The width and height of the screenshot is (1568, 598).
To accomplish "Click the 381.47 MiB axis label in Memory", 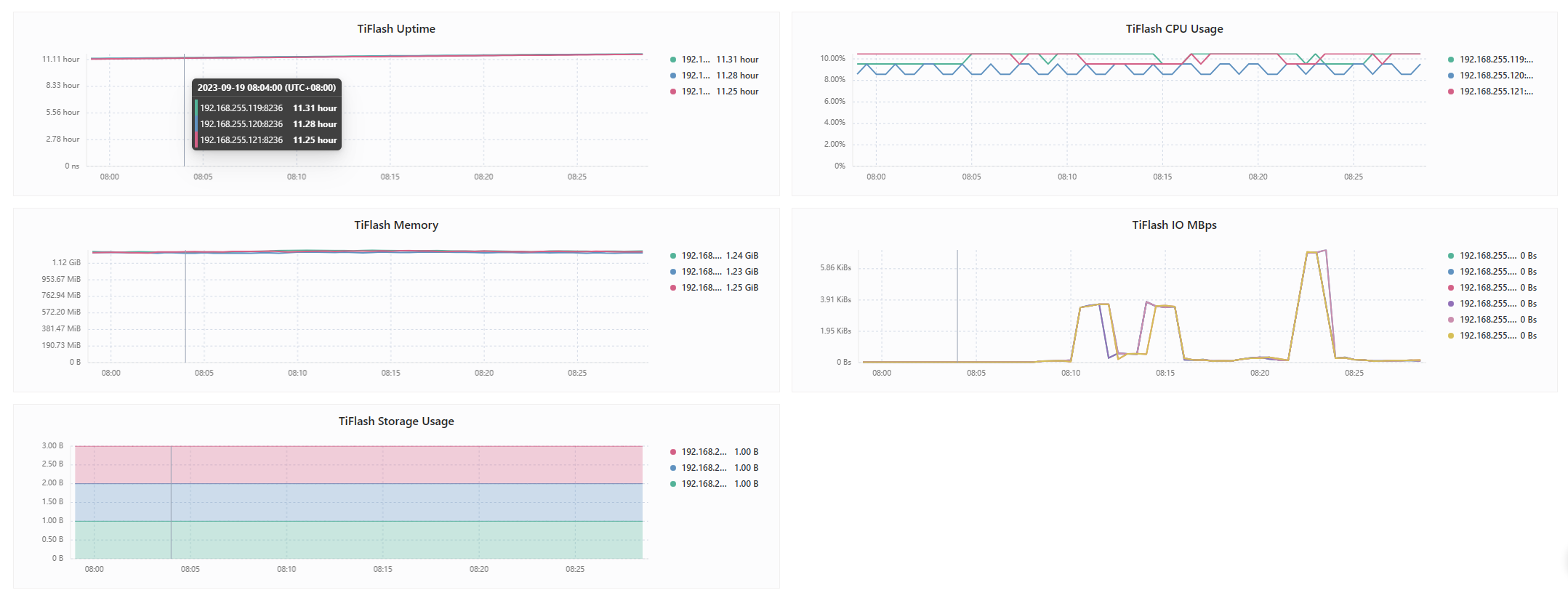I will point(61,329).
